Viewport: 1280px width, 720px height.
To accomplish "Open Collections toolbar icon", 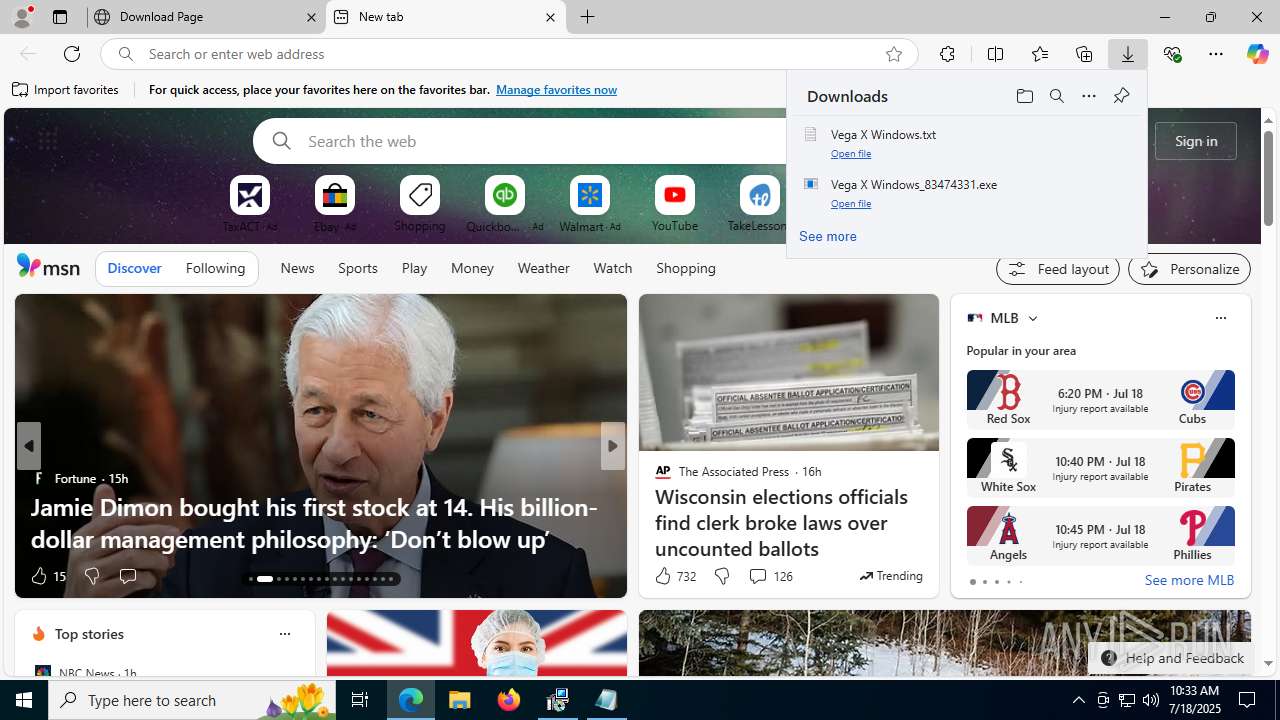I will tap(1084, 54).
